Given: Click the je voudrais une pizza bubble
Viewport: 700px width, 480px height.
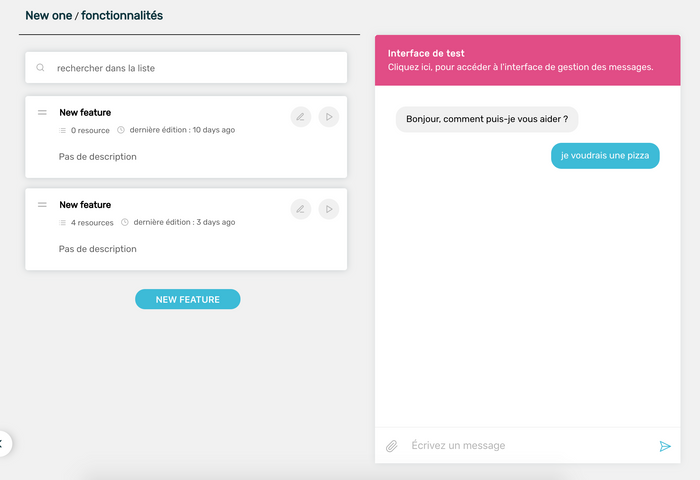Looking at the screenshot, I should (605, 156).
